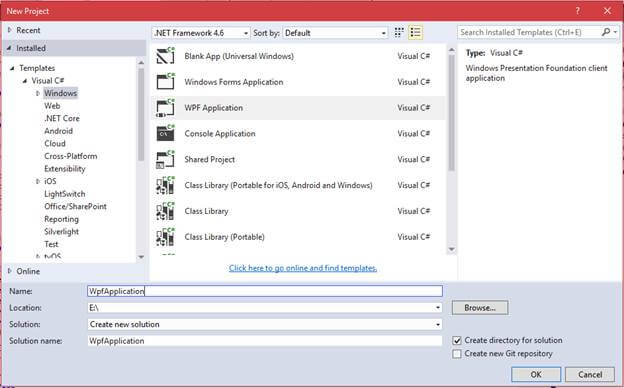Select the Reporting category

[x=61, y=219]
